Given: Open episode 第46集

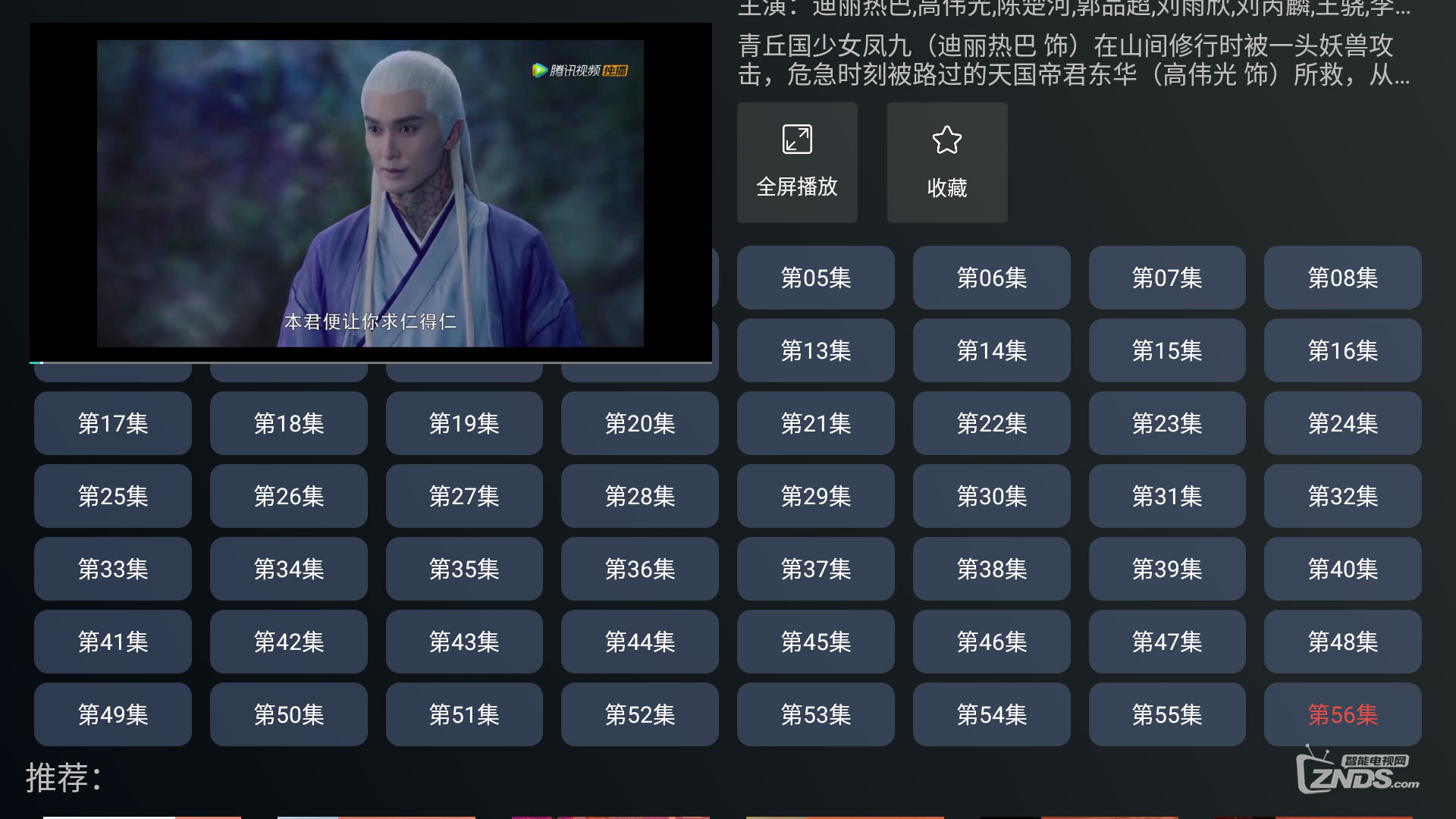Looking at the screenshot, I should tap(992, 642).
